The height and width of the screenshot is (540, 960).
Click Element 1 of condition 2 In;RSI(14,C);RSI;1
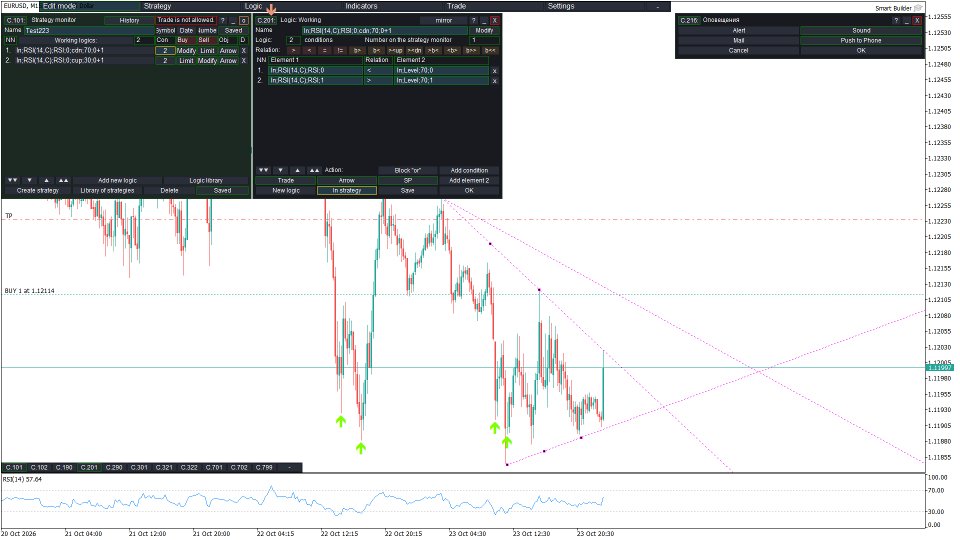315,80
